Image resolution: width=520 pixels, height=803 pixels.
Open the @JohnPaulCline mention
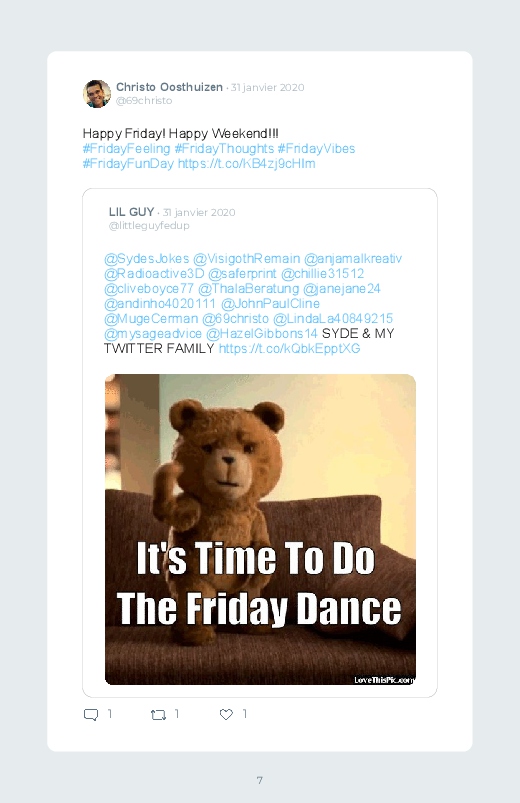pyautogui.click(x=271, y=304)
